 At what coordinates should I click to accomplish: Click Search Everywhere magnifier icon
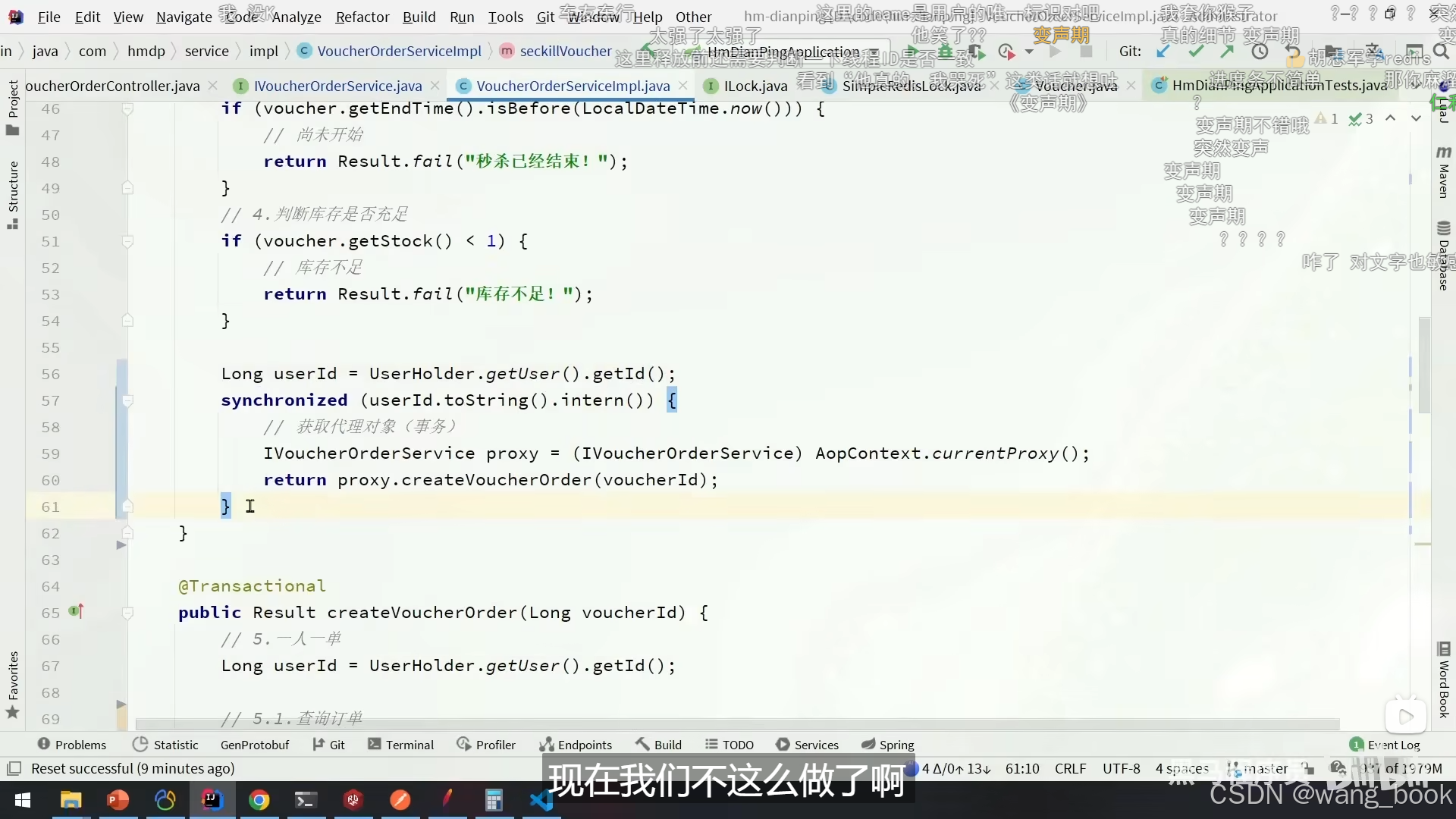1442,52
